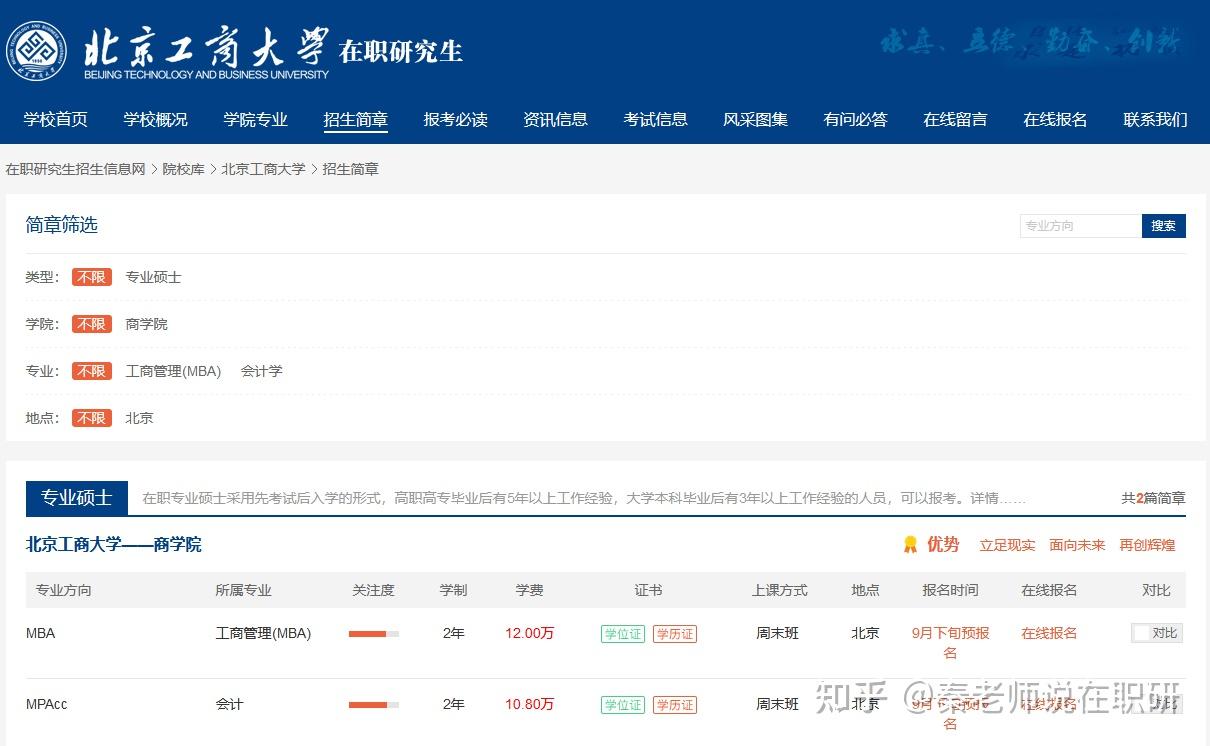Open 资讯信息 nav item
Image resolution: width=1210 pixels, height=746 pixels.
(556, 120)
